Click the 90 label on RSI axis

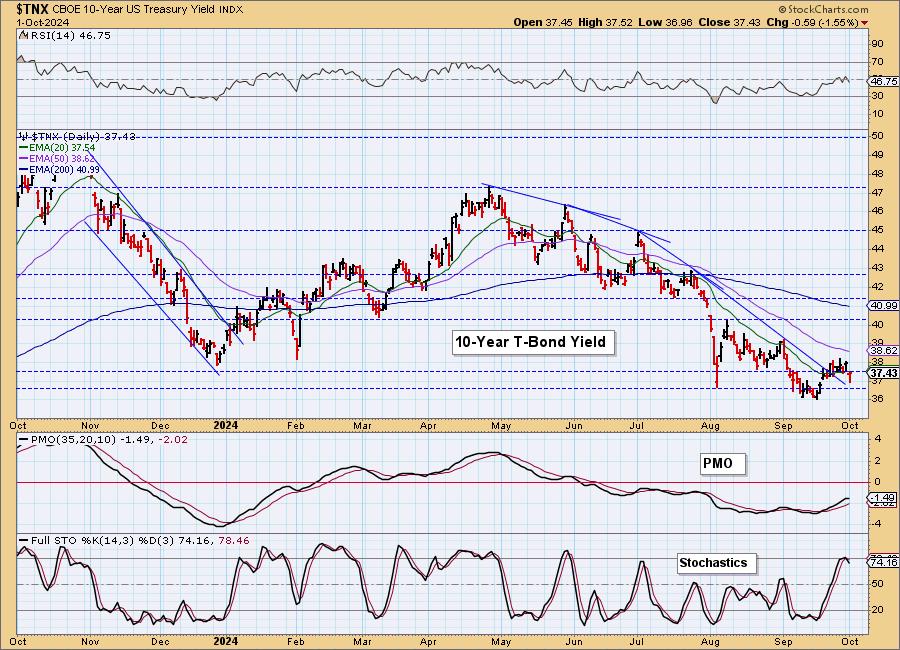(878, 44)
